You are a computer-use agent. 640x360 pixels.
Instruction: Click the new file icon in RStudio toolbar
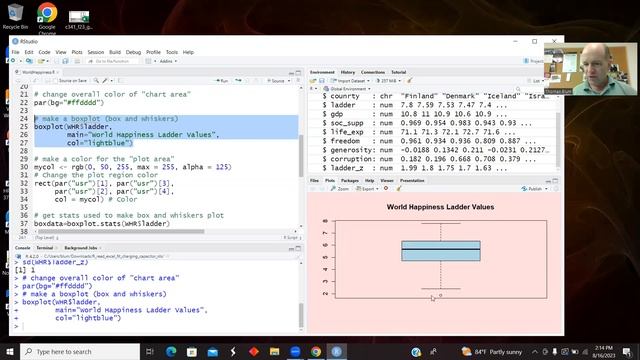[x=13, y=61]
